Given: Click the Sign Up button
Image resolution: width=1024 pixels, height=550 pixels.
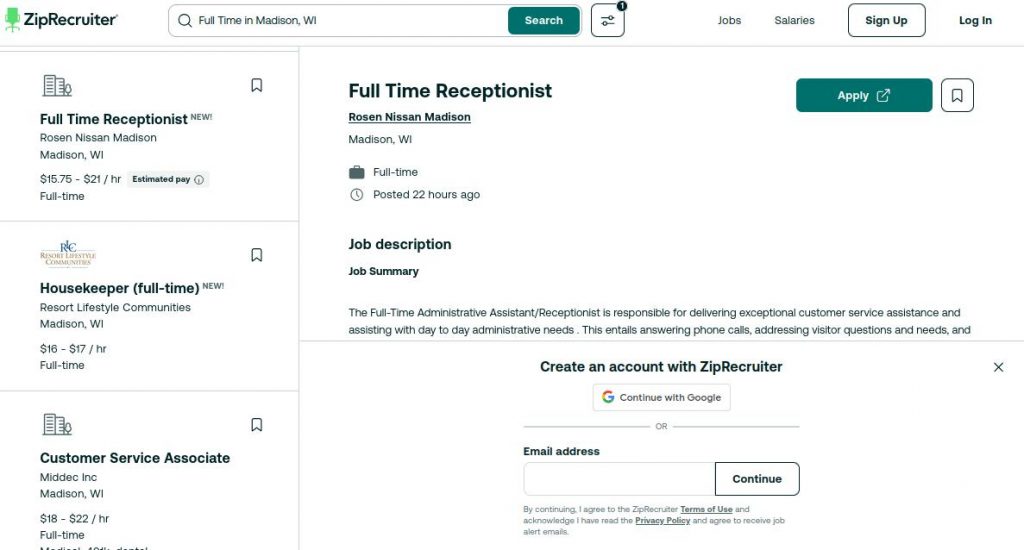Looking at the screenshot, I should 886,20.
